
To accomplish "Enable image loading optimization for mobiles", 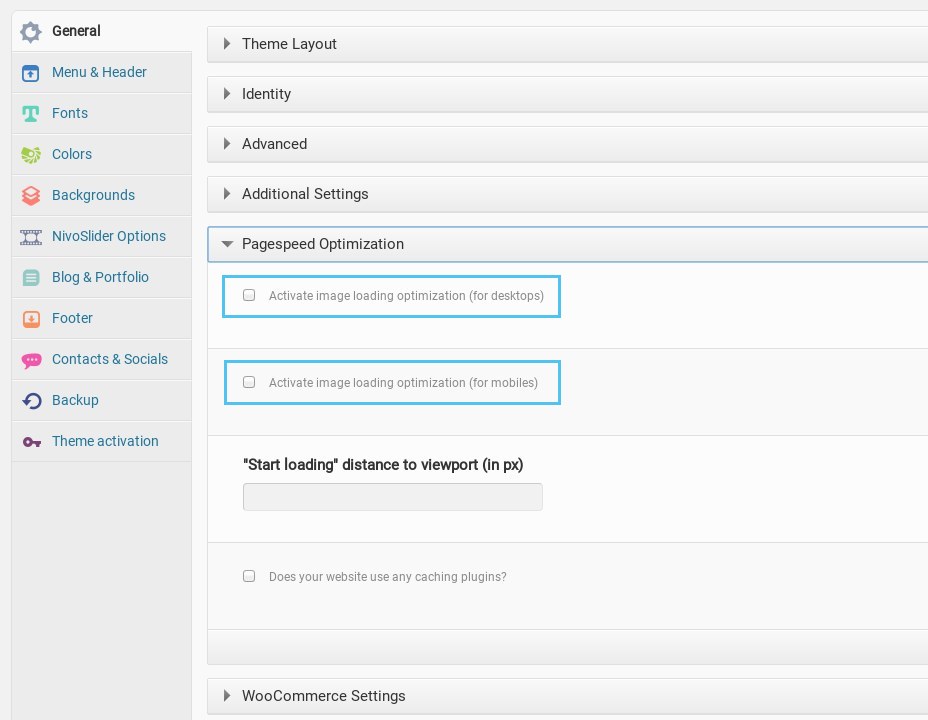I will pyautogui.click(x=249, y=382).
